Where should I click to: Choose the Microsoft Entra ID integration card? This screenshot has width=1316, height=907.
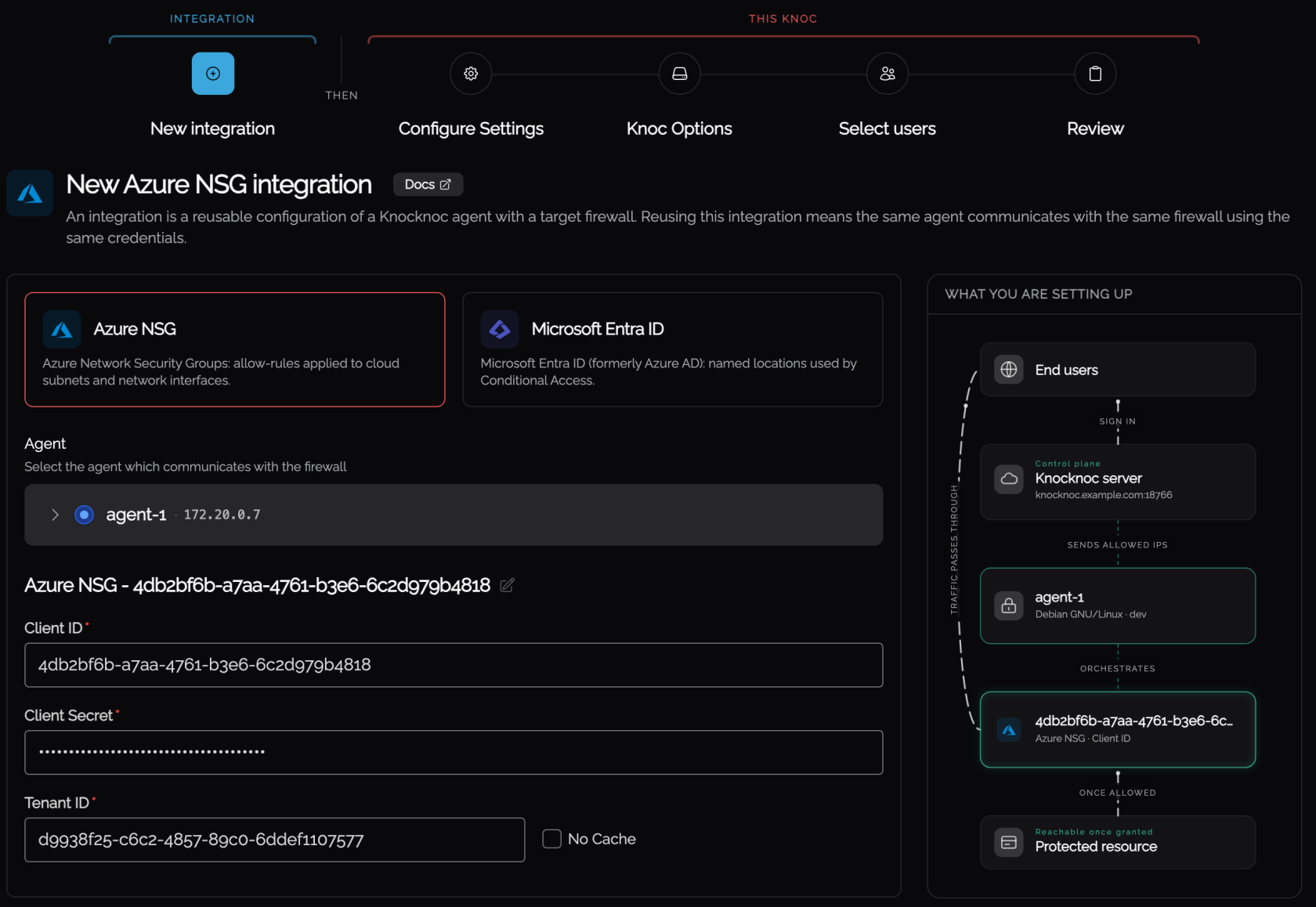[x=673, y=349]
